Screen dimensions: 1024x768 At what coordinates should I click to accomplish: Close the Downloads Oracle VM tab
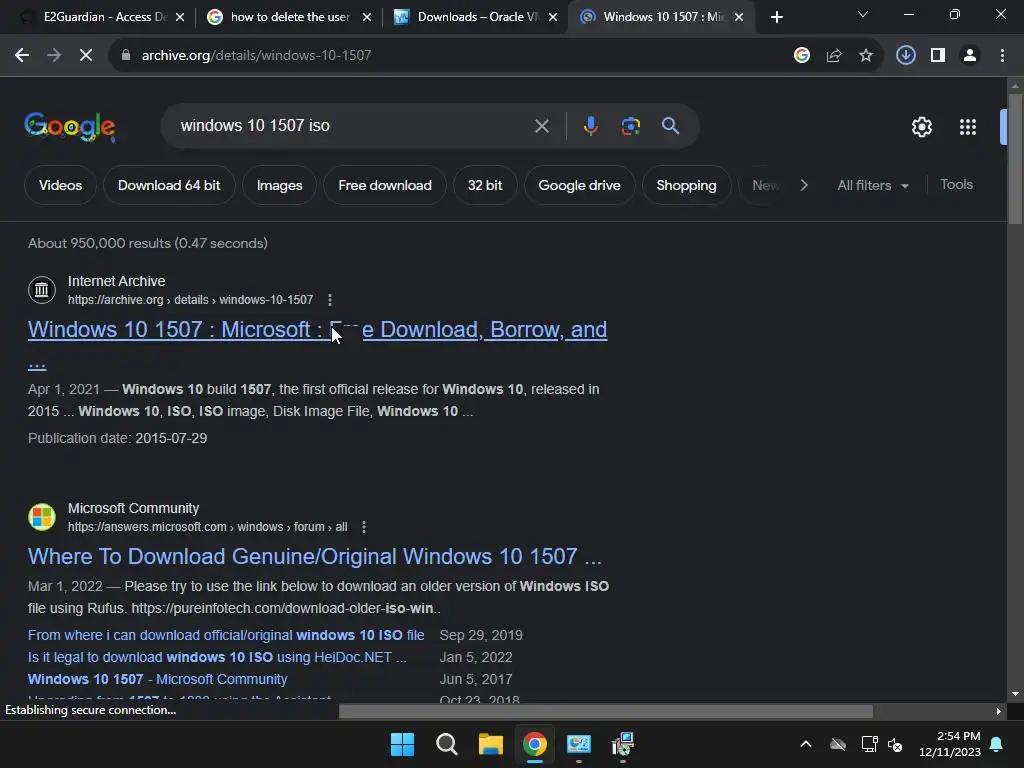click(553, 17)
